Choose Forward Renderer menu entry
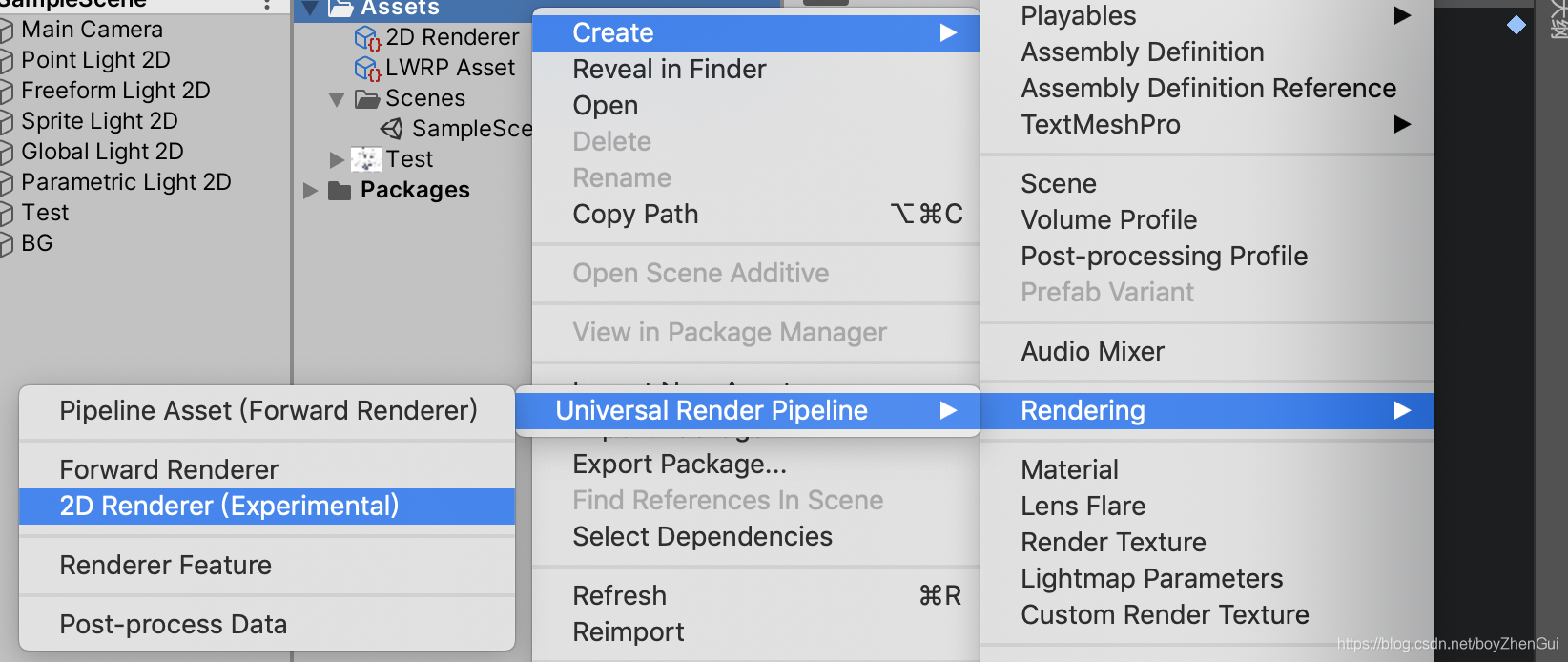 267,469
